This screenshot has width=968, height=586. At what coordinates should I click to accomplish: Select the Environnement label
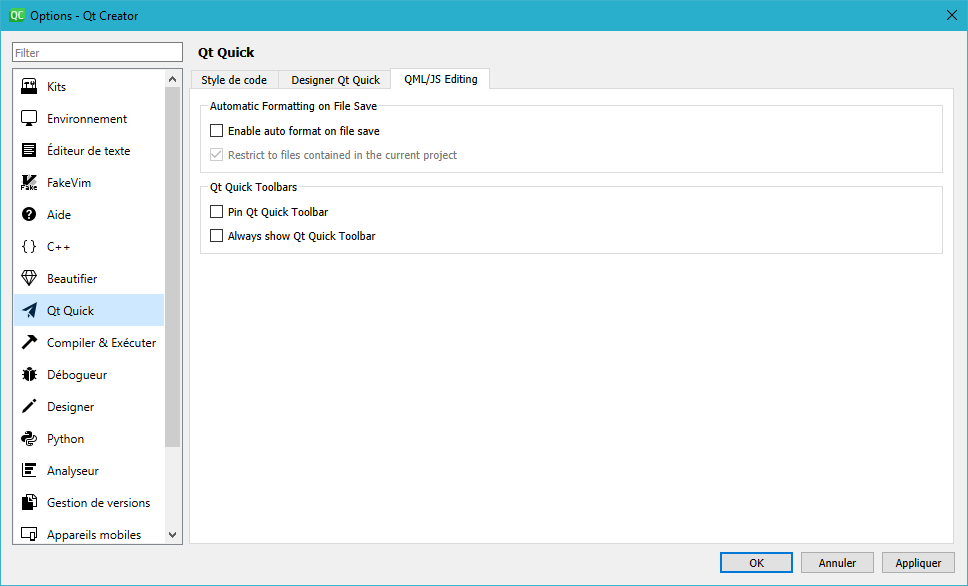[x=87, y=119]
